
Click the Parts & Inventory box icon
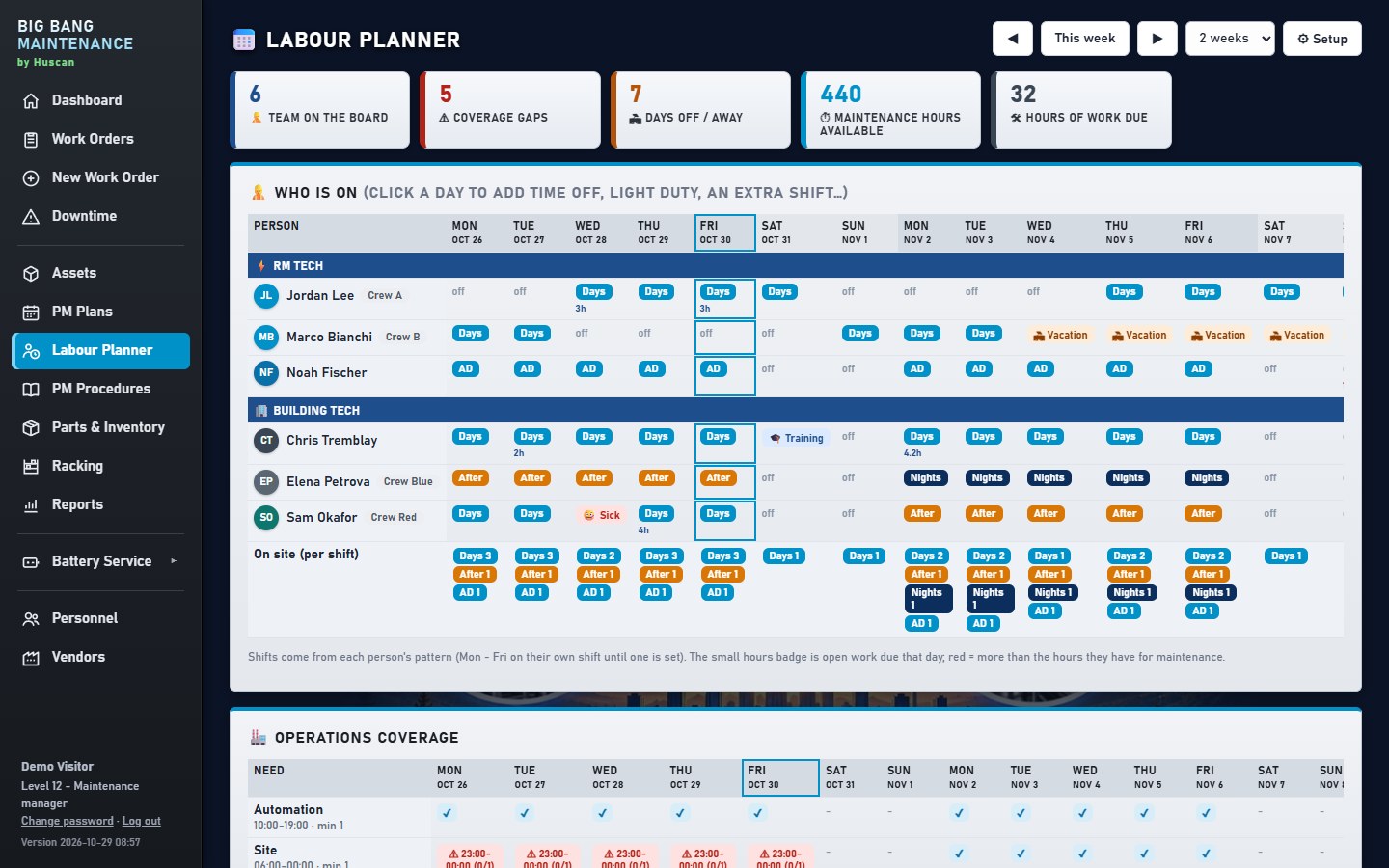(31, 427)
